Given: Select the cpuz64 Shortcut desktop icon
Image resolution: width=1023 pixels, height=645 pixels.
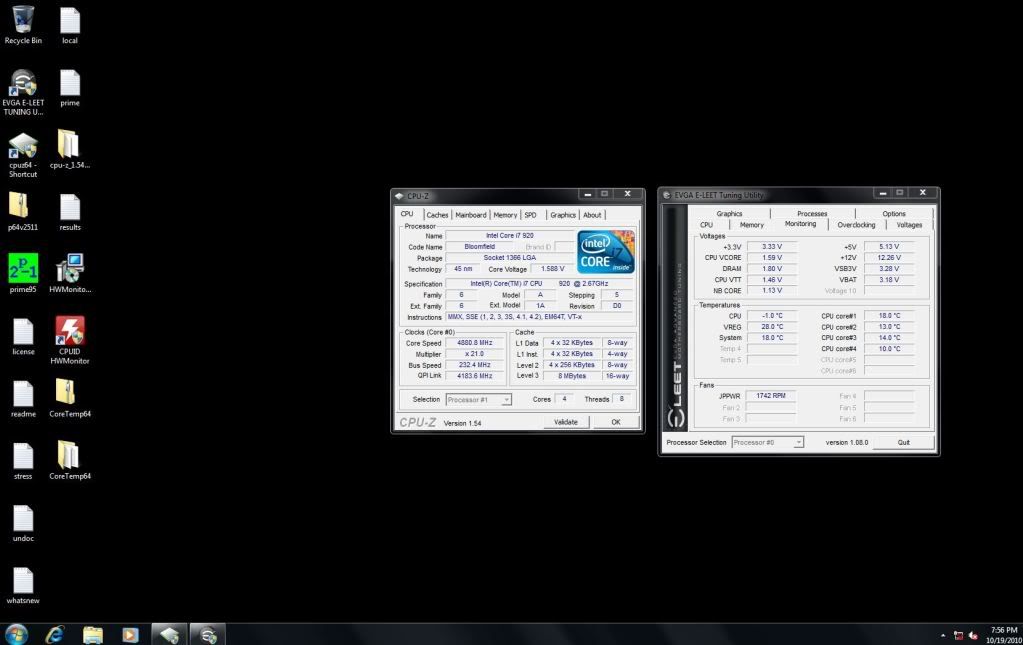Looking at the screenshot, I should click(23, 154).
